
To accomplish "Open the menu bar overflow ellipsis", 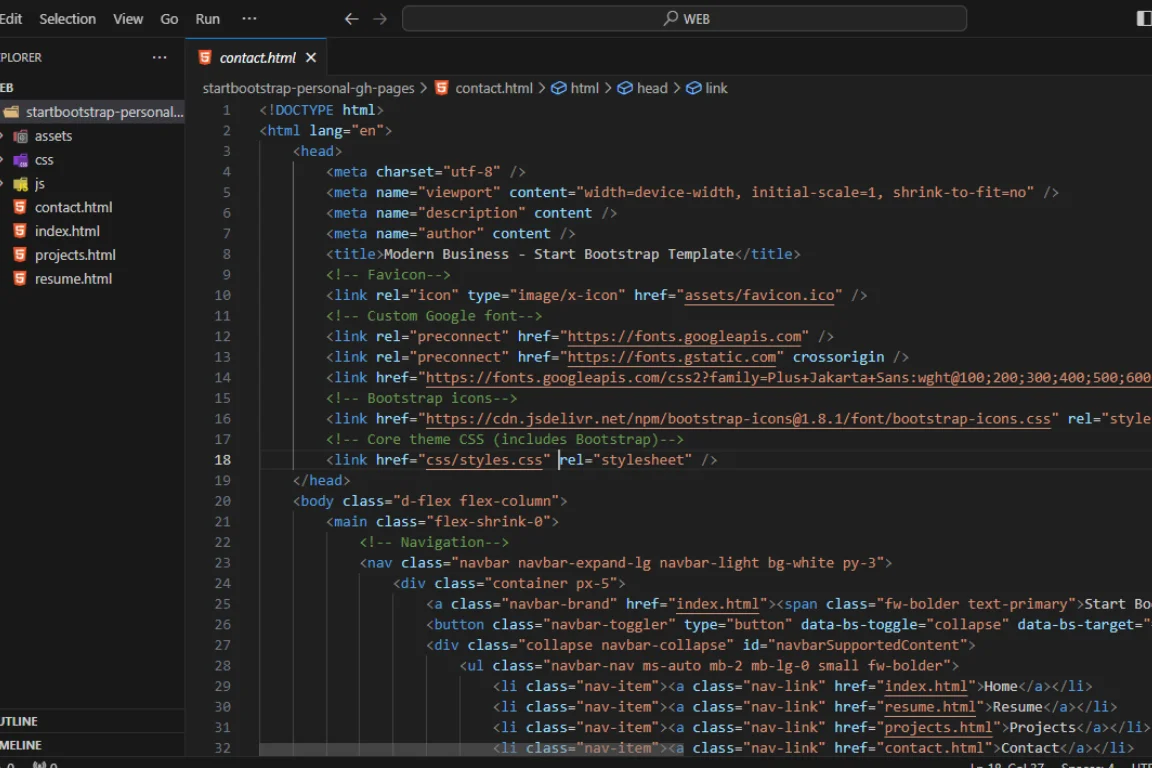I will (x=249, y=19).
